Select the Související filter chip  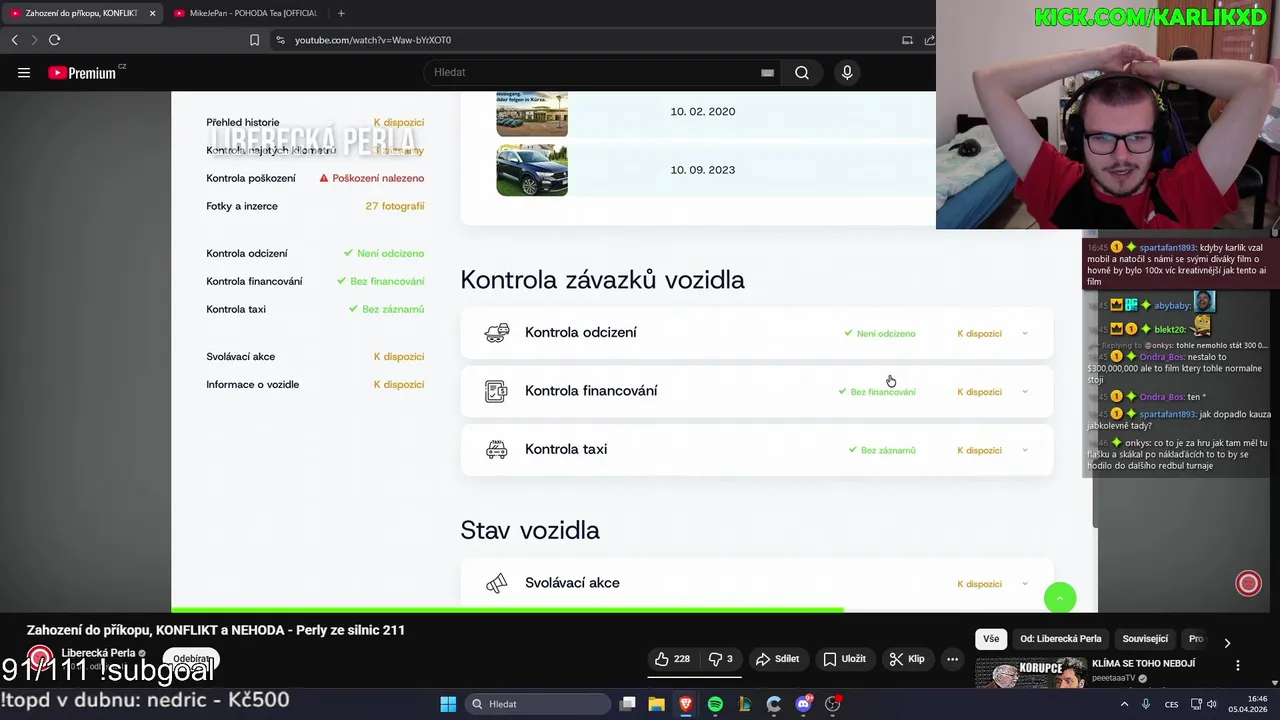pyautogui.click(x=1145, y=639)
